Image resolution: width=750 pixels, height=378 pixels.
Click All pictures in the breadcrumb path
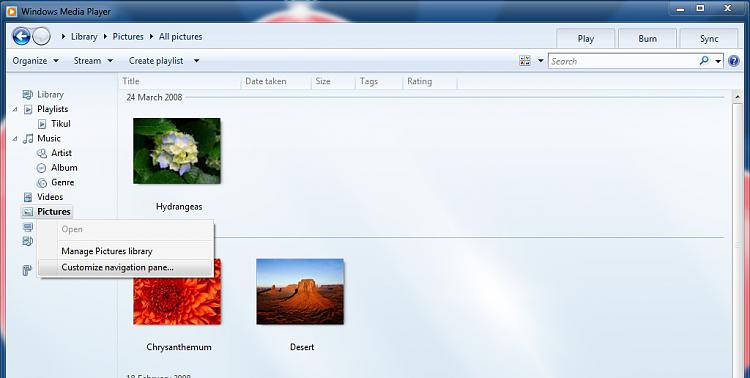pyautogui.click(x=180, y=36)
